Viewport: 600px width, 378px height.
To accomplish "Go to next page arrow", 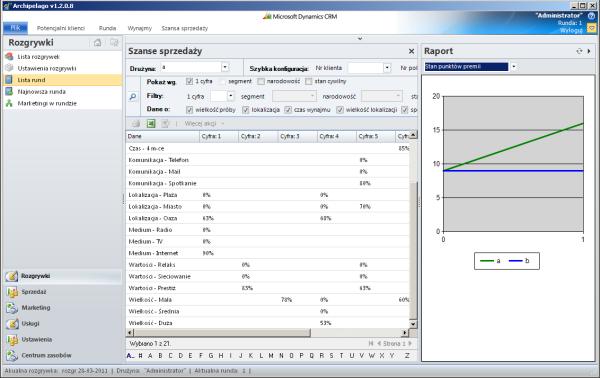I will tap(410, 344).
